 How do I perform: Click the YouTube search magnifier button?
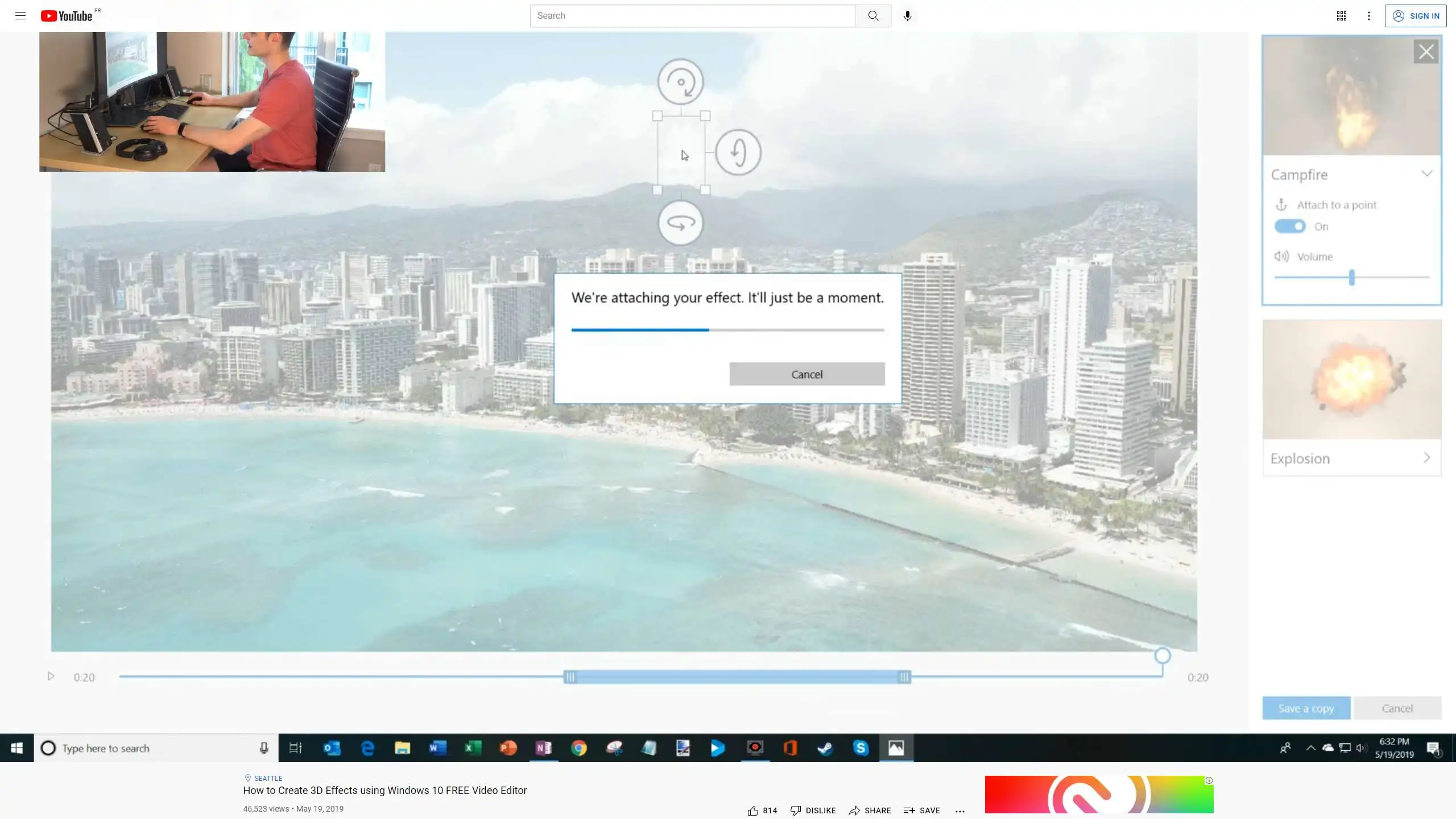[x=873, y=16]
